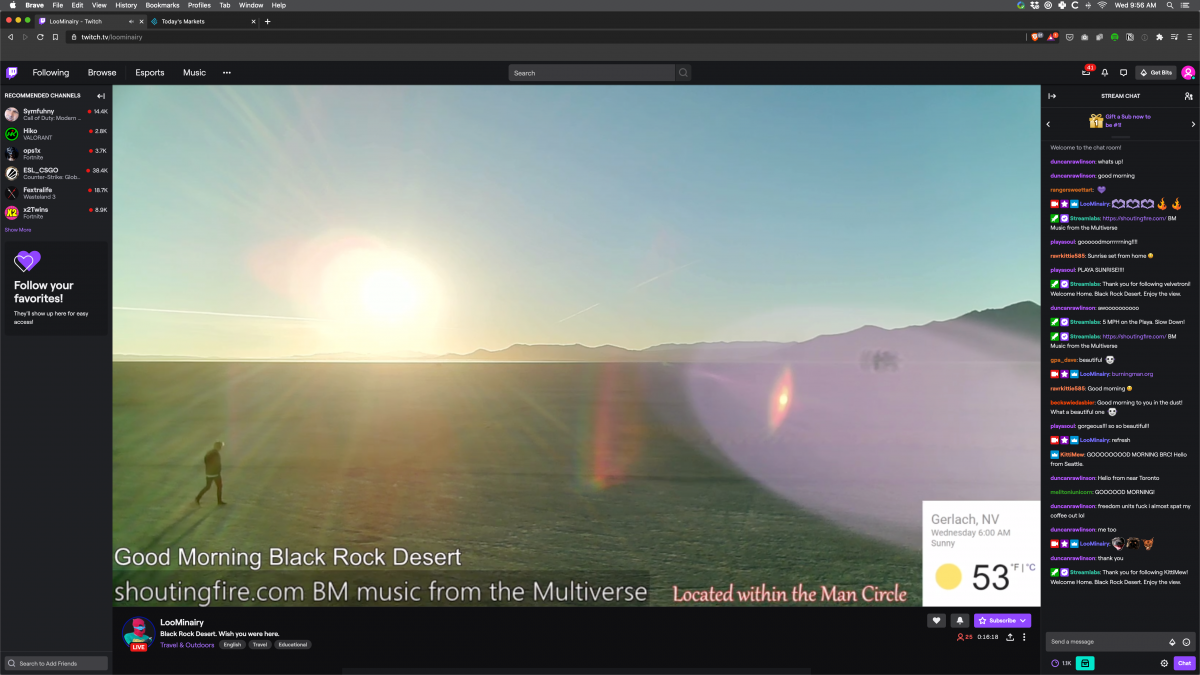
Task: Open ESL_CSGO recommended channel
Action: [56, 173]
